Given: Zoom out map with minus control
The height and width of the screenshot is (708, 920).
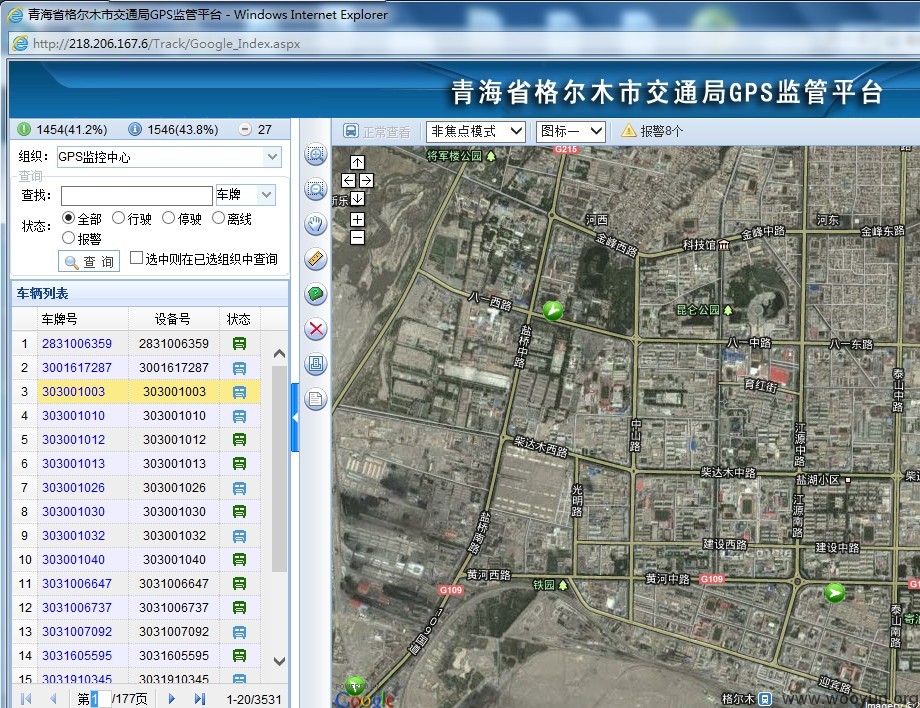Looking at the screenshot, I should (357, 238).
